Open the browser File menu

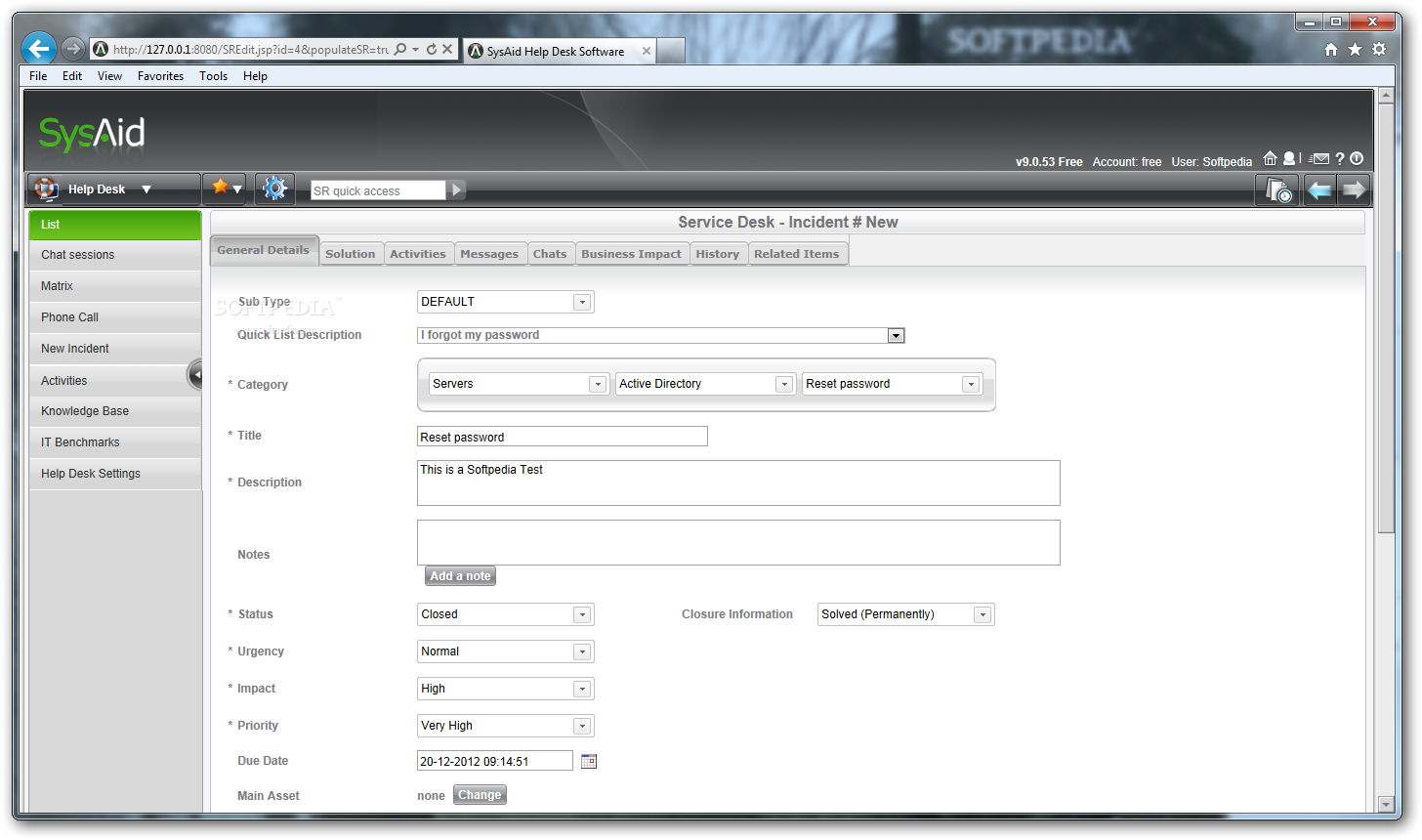pyautogui.click(x=38, y=76)
